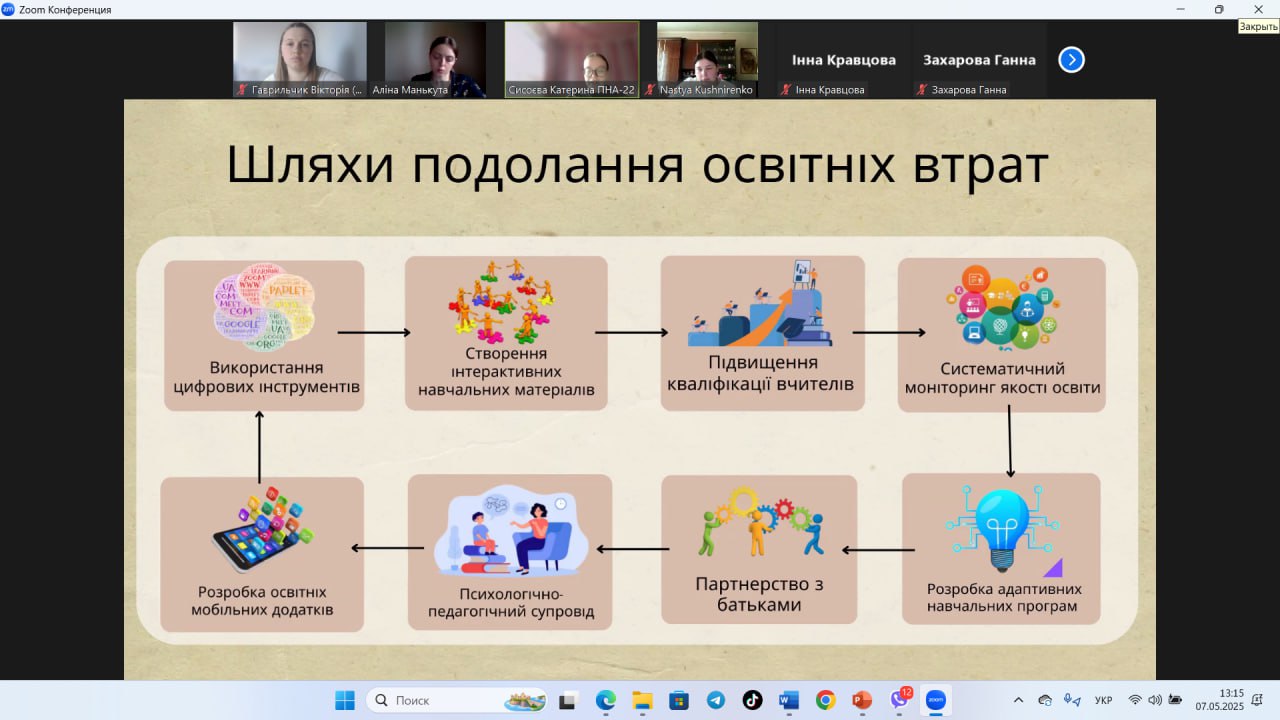Image resolution: width=1280 pixels, height=720 pixels.
Task: Launch Microsoft Edge from taskbar
Action: point(606,700)
